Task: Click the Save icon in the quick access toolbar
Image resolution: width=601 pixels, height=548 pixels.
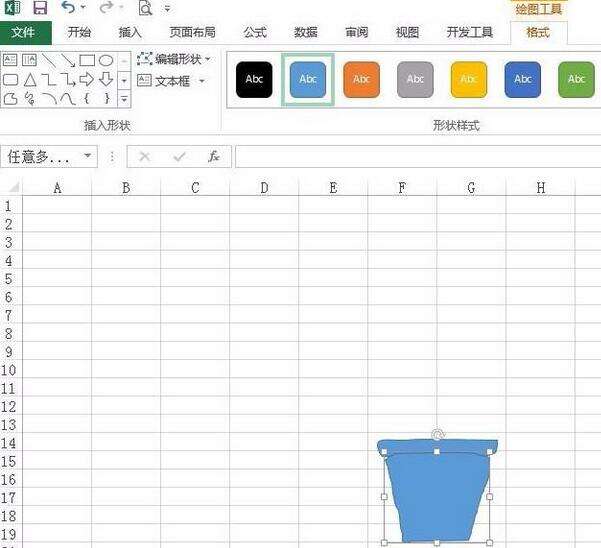Action: pyautogui.click(x=40, y=8)
